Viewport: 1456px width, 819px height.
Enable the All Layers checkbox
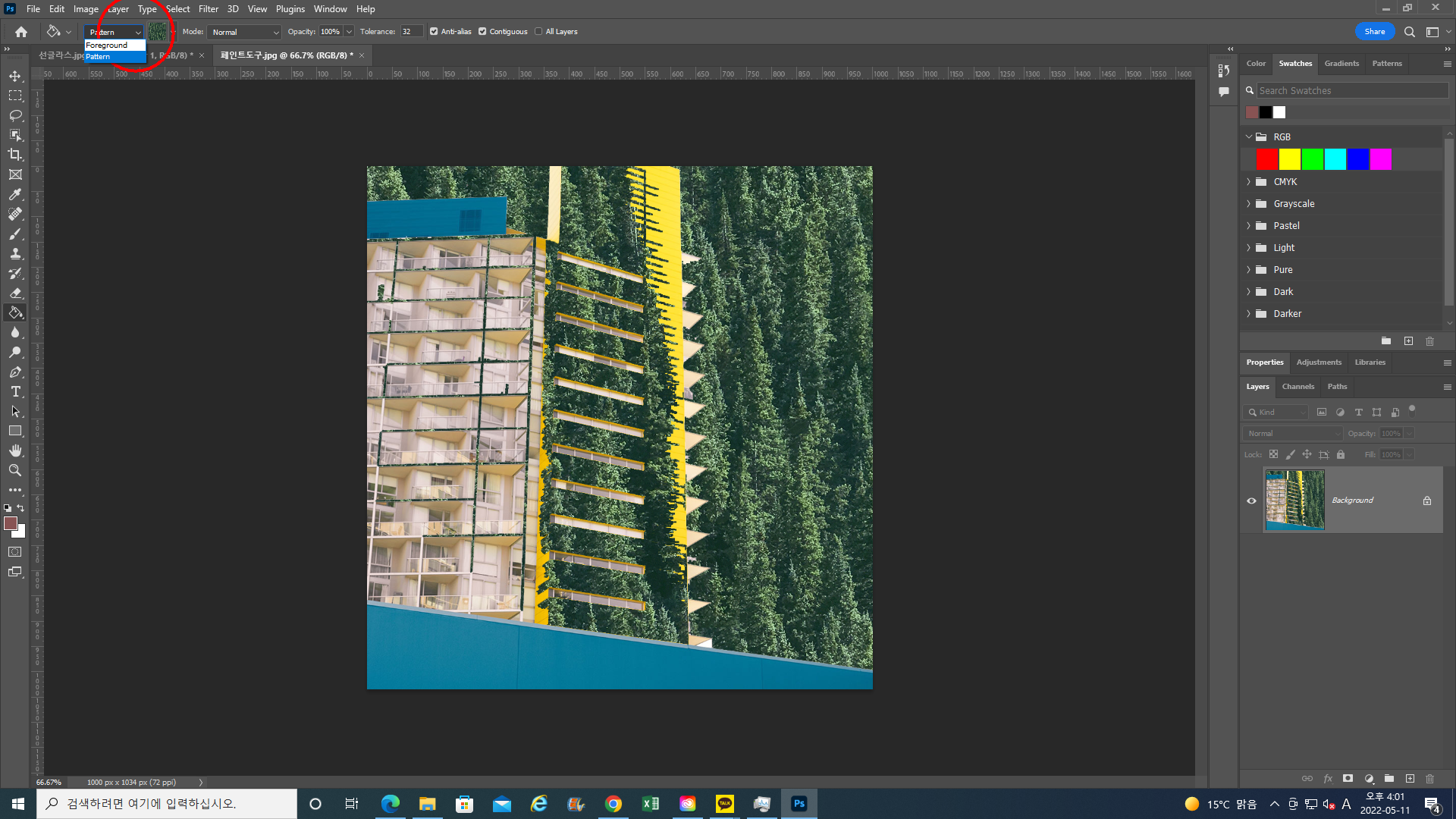coord(538,32)
